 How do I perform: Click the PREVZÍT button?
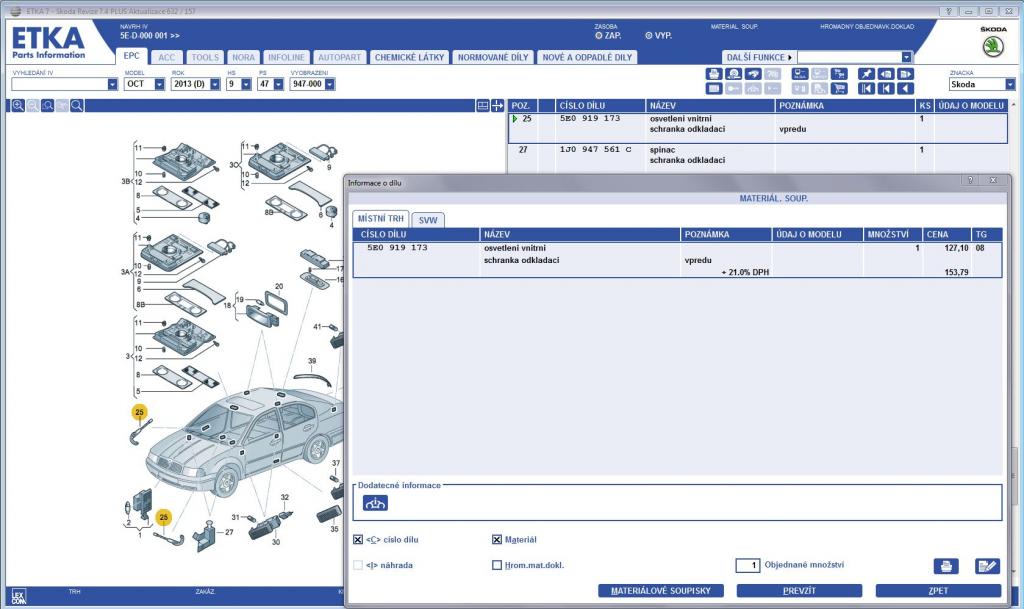tap(799, 591)
